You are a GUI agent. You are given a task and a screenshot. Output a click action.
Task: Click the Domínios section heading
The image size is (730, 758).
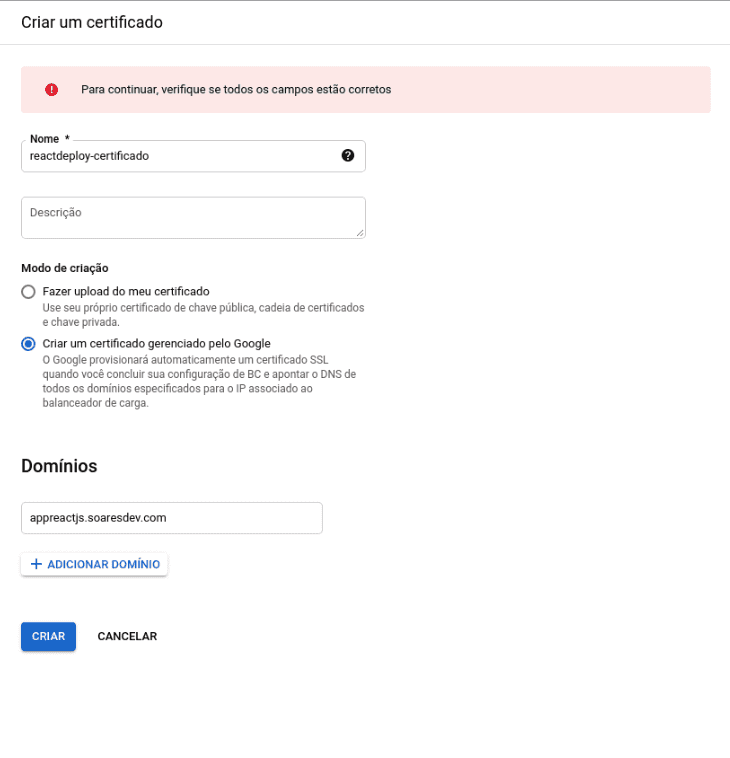(59, 466)
